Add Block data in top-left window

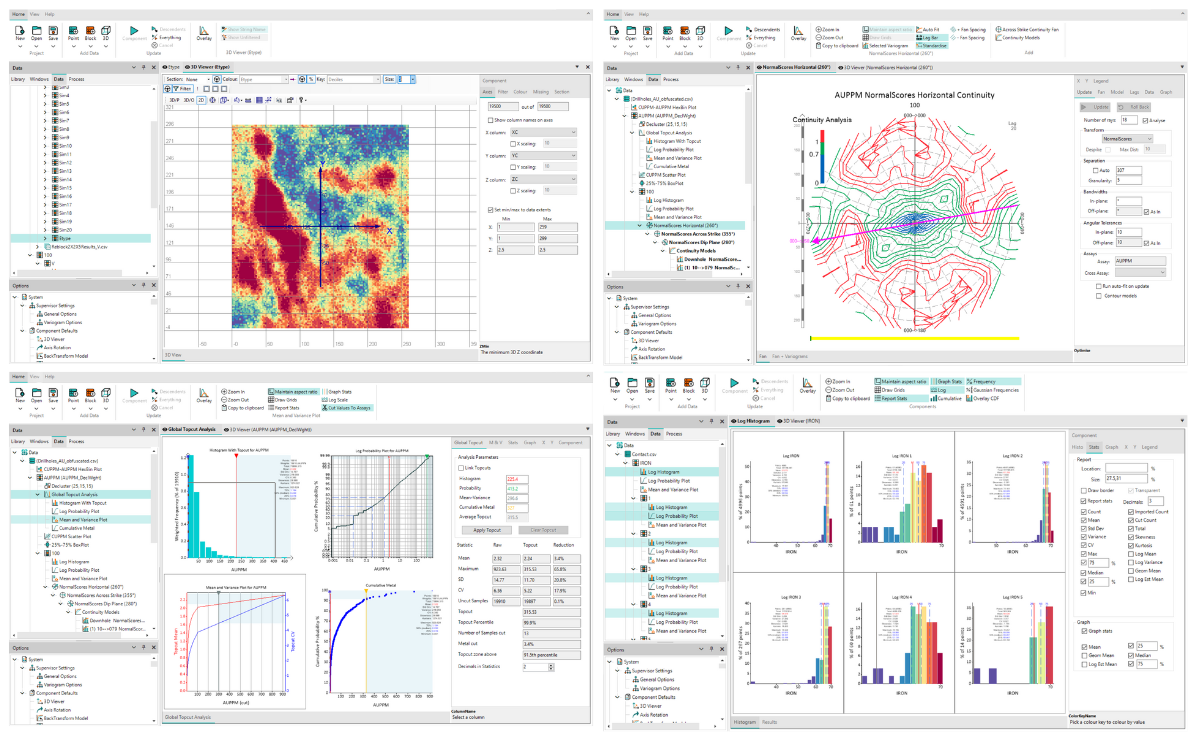click(x=90, y=33)
